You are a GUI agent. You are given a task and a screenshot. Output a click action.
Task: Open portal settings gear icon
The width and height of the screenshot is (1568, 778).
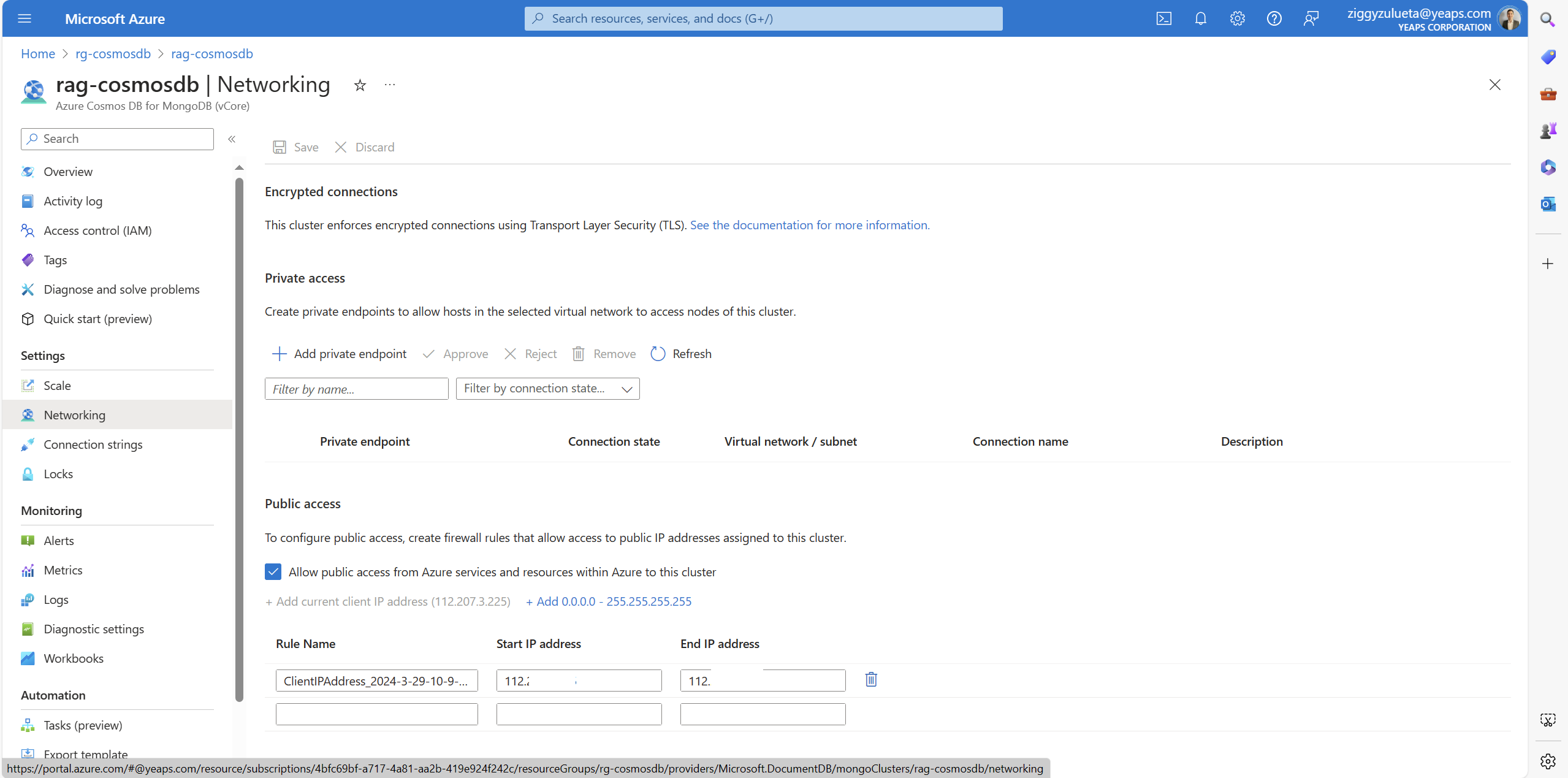point(1237,18)
